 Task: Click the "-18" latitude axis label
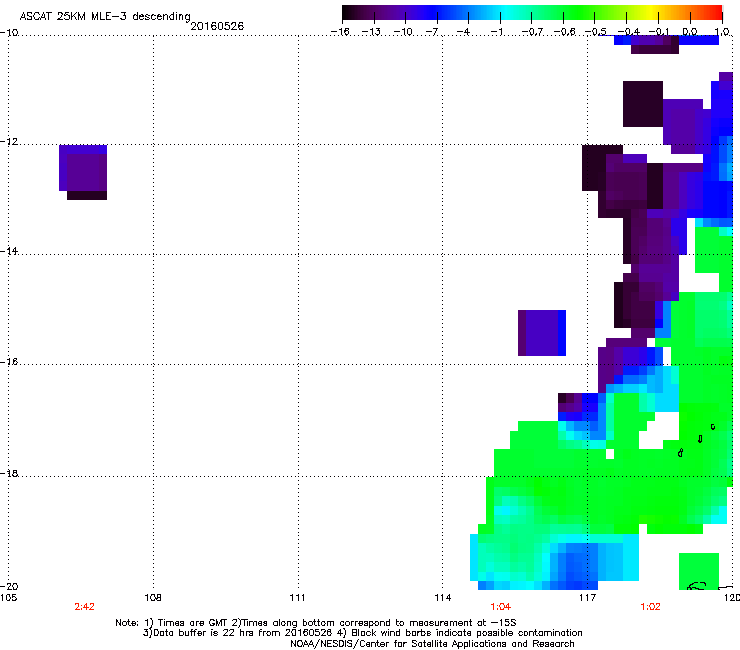pos(9,473)
